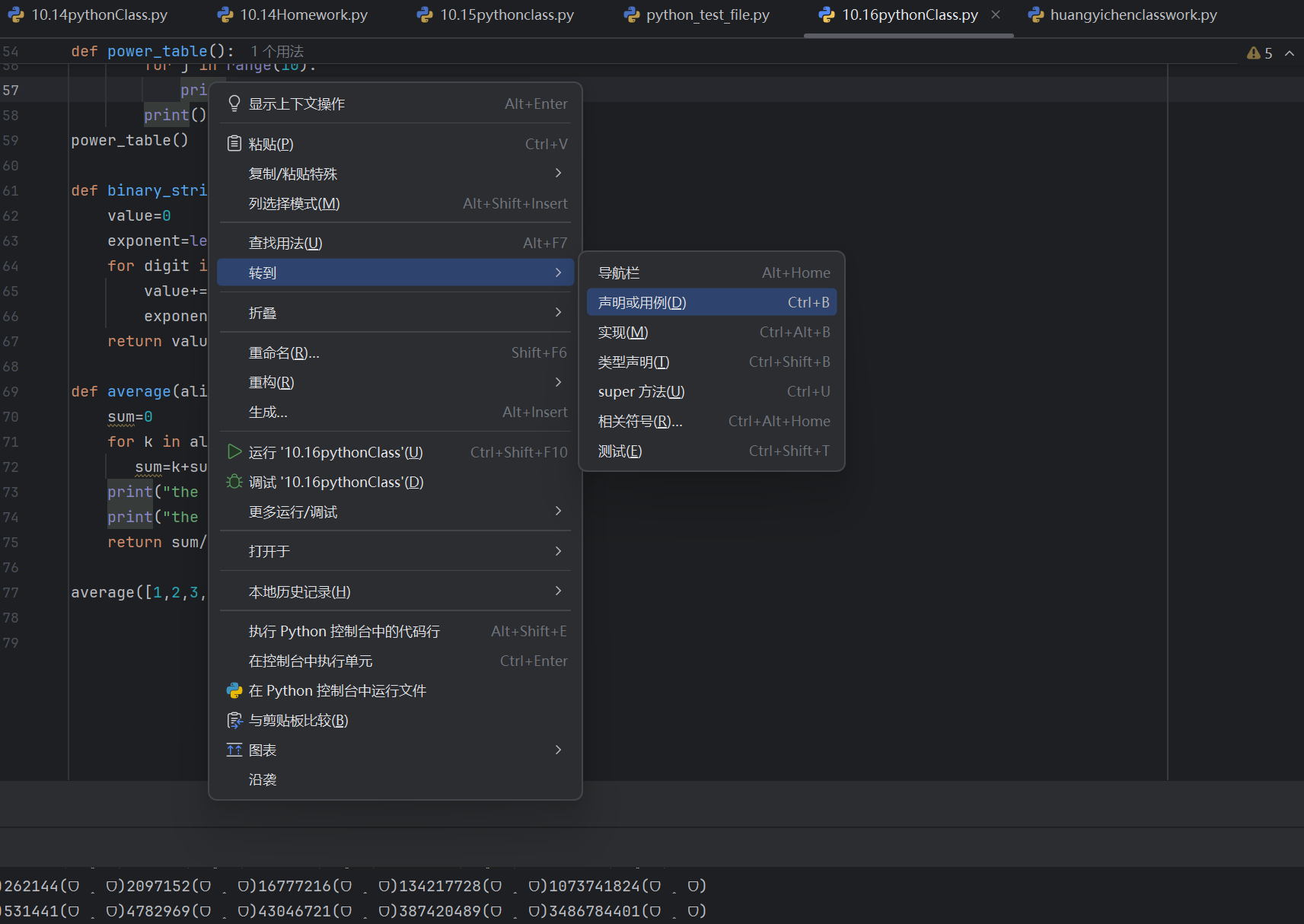Select 执行 Python 控制台中的代码行
This screenshot has width=1304, height=924.
pyautogui.click(x=395, y=631)
